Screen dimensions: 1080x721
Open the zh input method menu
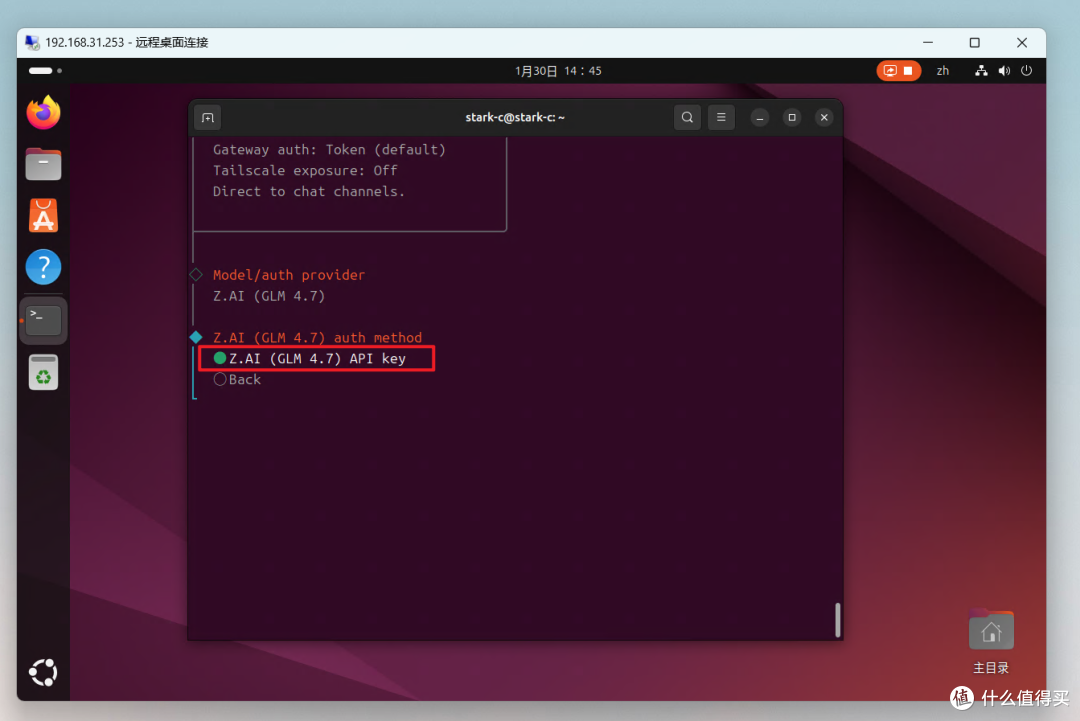(x=942, y=71)
